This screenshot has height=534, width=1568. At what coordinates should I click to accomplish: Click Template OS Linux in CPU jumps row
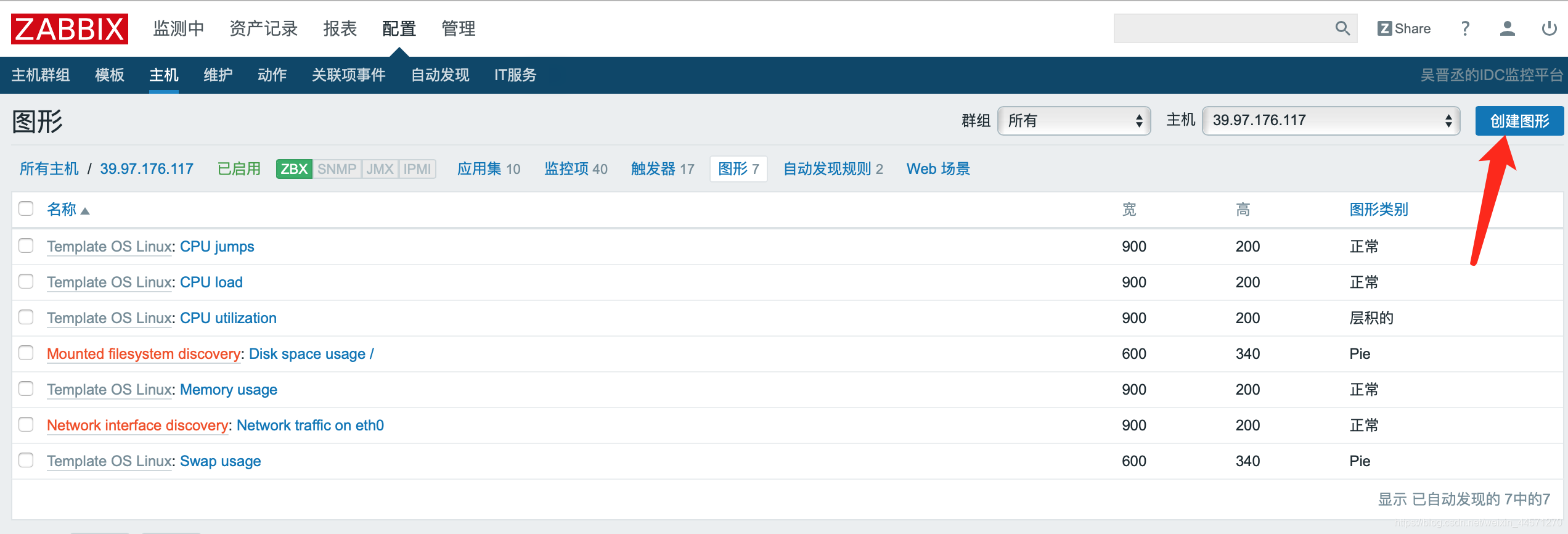pos(109,247)
